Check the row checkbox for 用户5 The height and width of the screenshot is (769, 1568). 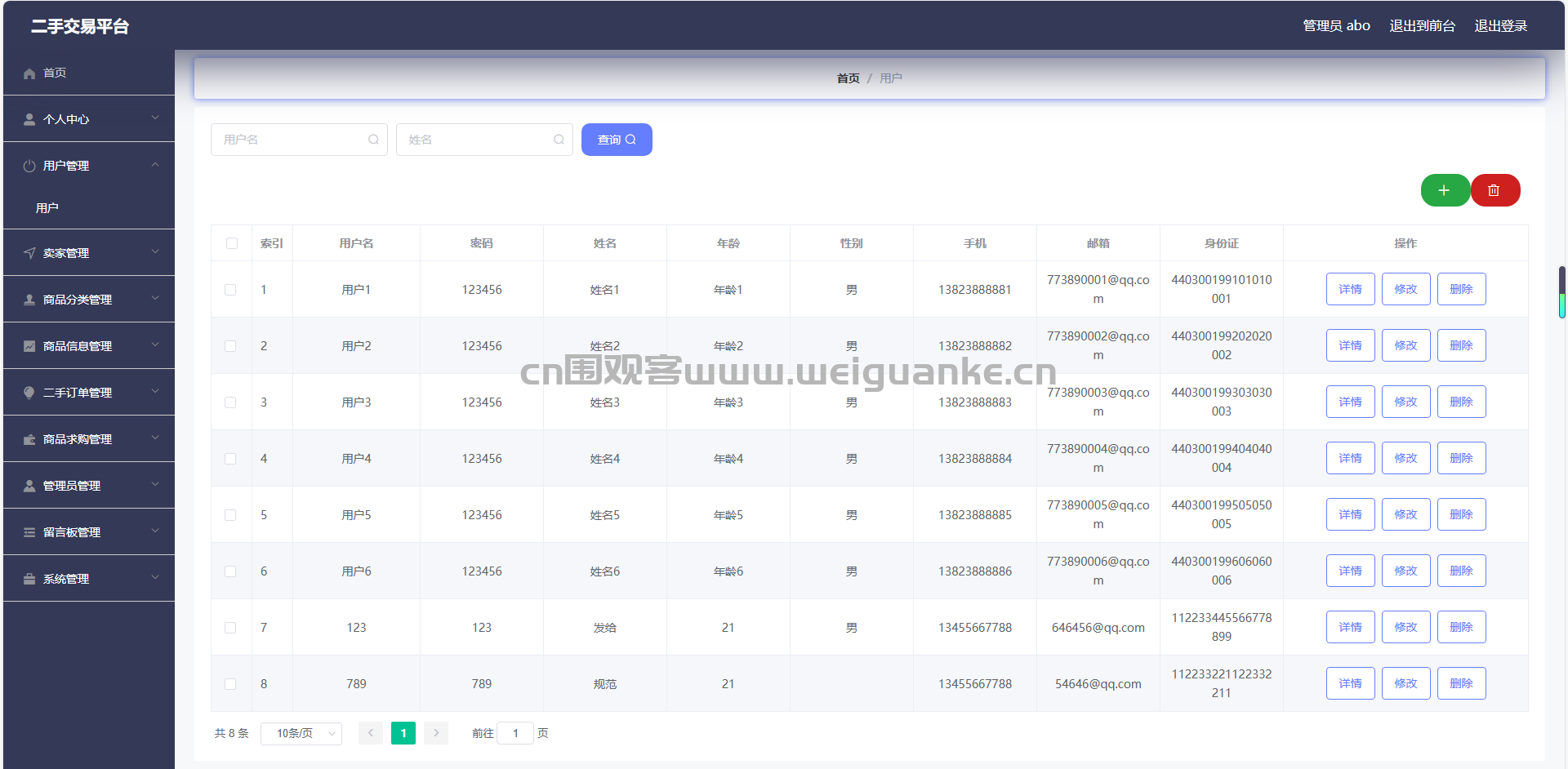230,515
